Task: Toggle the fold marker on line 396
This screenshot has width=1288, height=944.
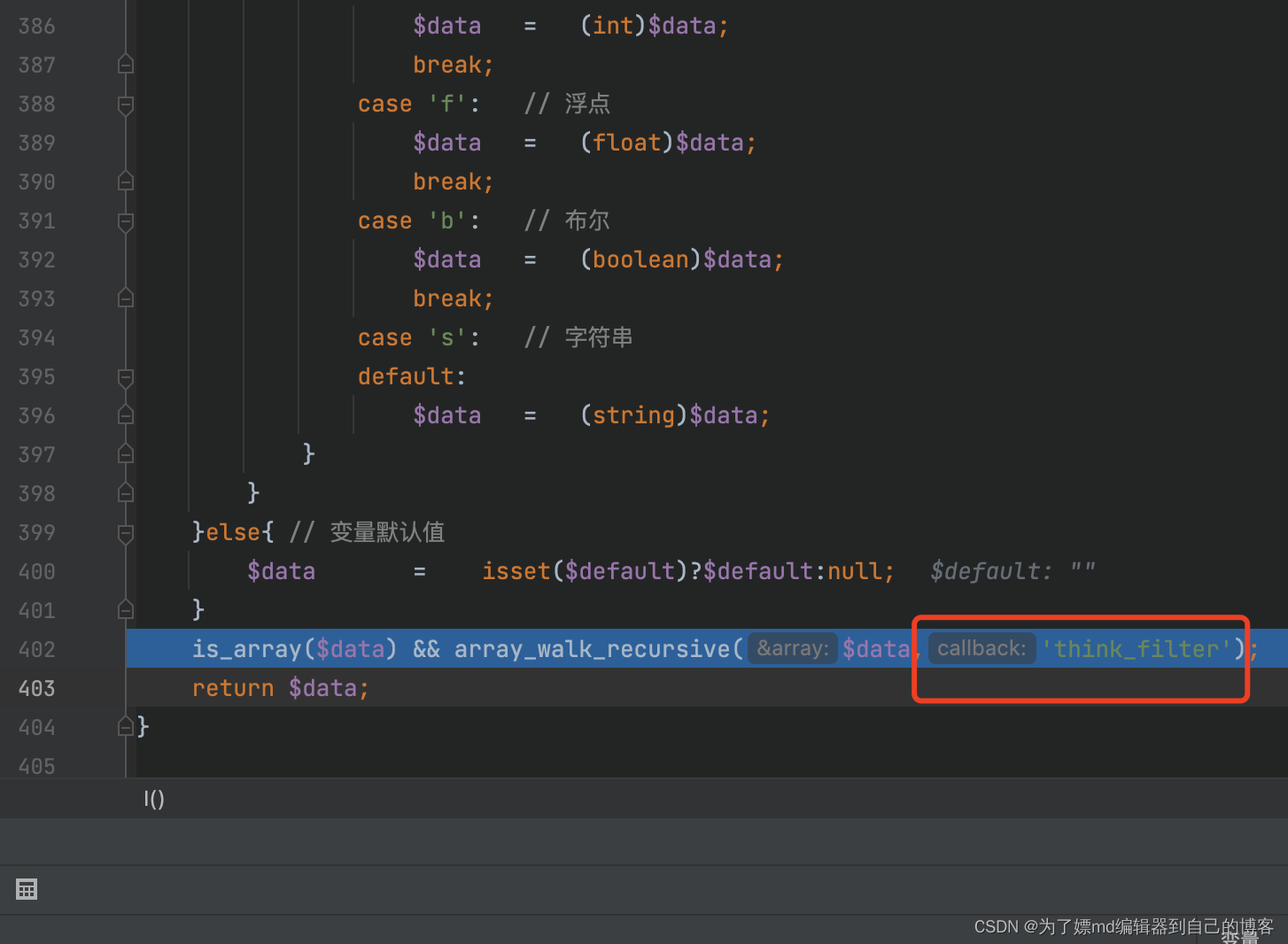Action: point(126,415)
